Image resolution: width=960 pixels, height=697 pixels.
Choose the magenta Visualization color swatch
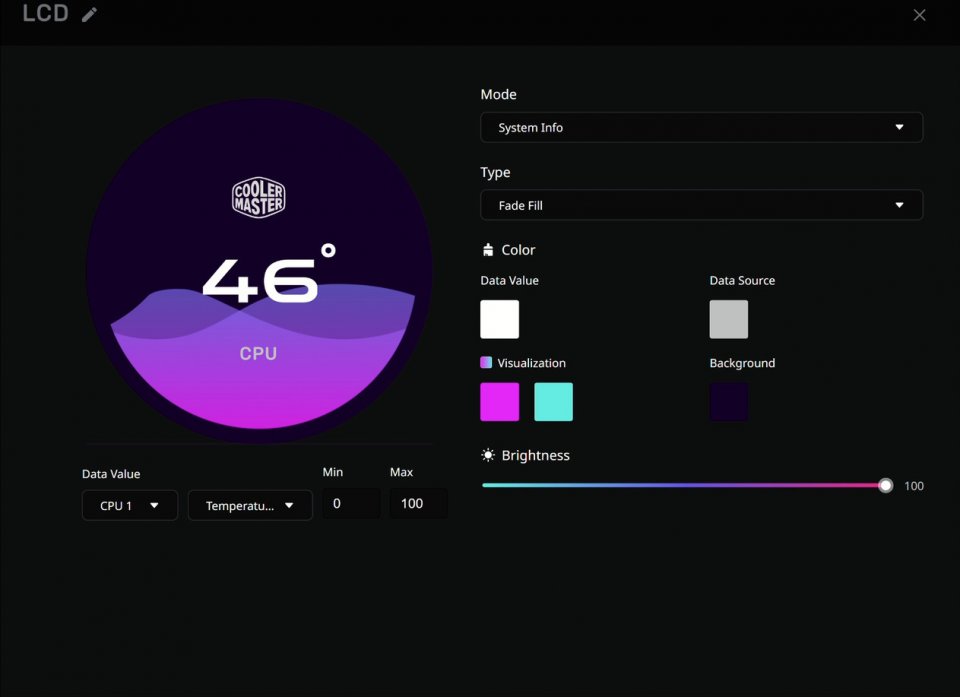pyautogui.click(x=500, y=402)
